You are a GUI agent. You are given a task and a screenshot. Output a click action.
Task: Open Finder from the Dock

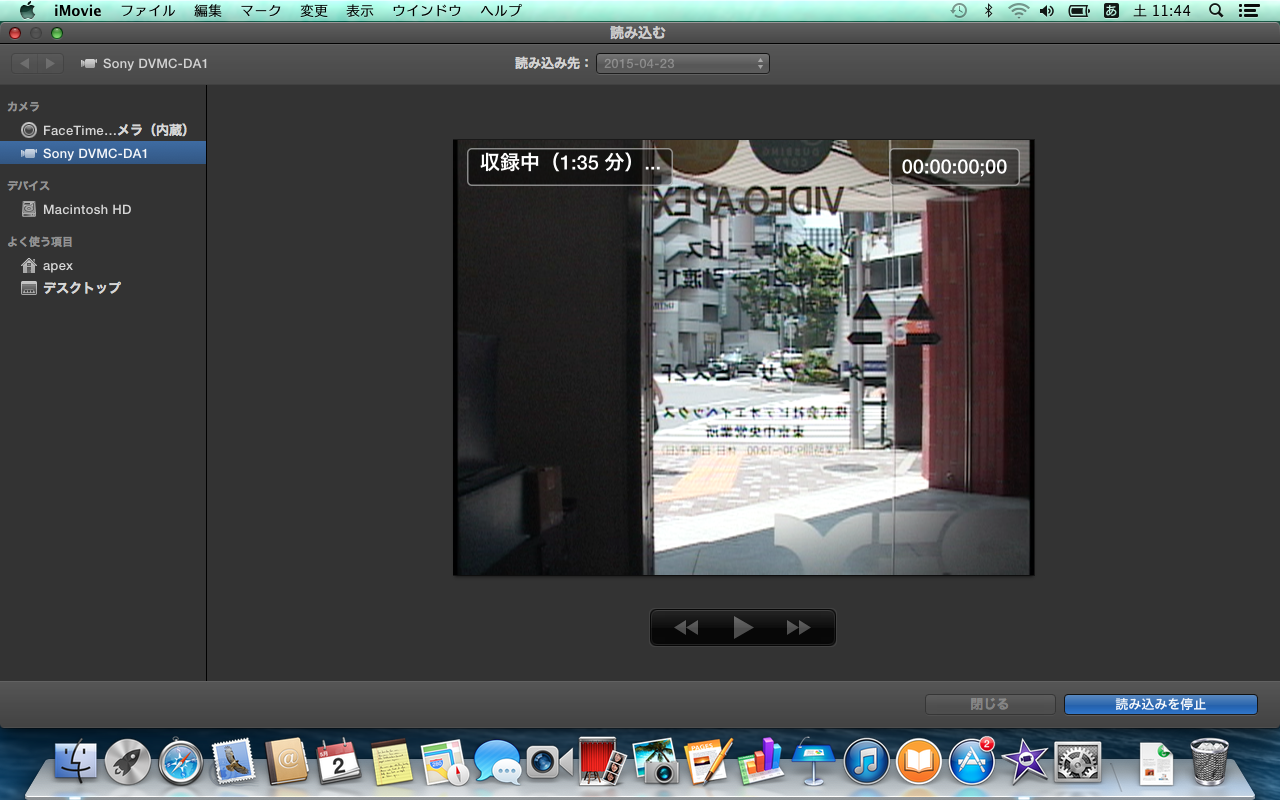pos(75,762)
